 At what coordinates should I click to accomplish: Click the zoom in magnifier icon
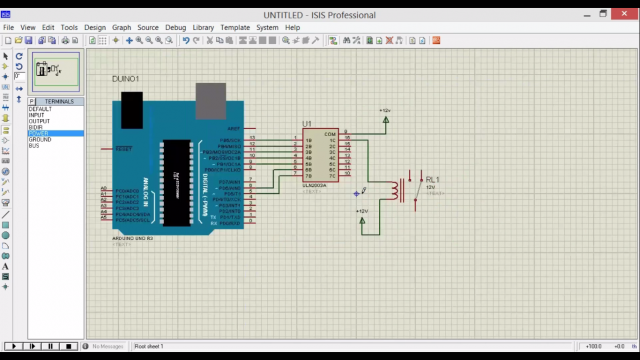(x=139, y=40)
